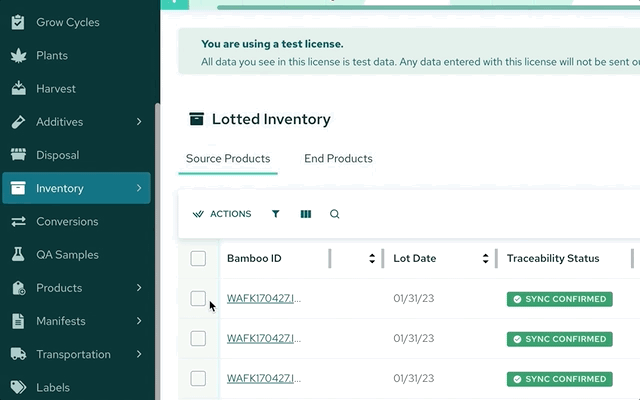
Task: Click the Bamboo ID column header
Action: coord(254,258)
